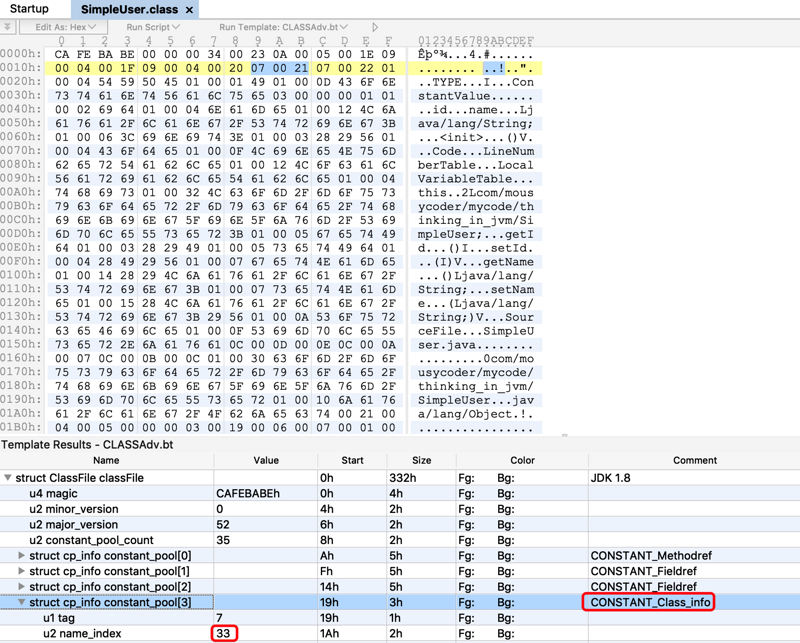Image resolution: width=800 pixels, height=643 pixels.
Task: Click the value 52 of major_version
Action: tap(223, 525)
